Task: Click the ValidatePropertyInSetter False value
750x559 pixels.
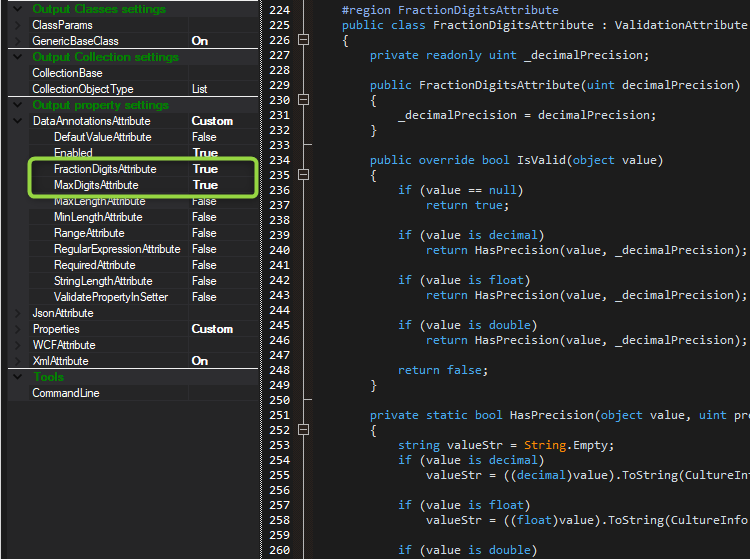Action: (x=204, y=297)
